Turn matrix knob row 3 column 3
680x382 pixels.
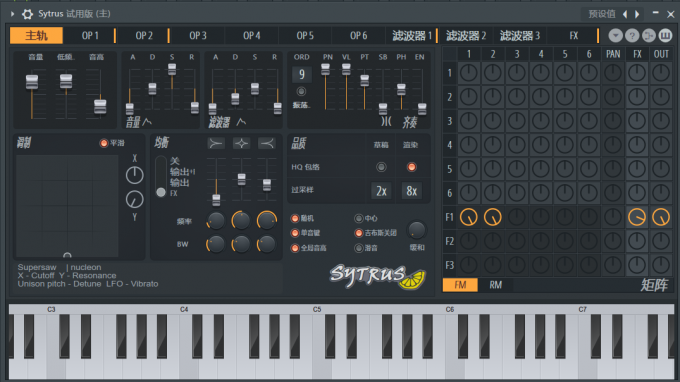pyautogui.click(x=517, y=121)
